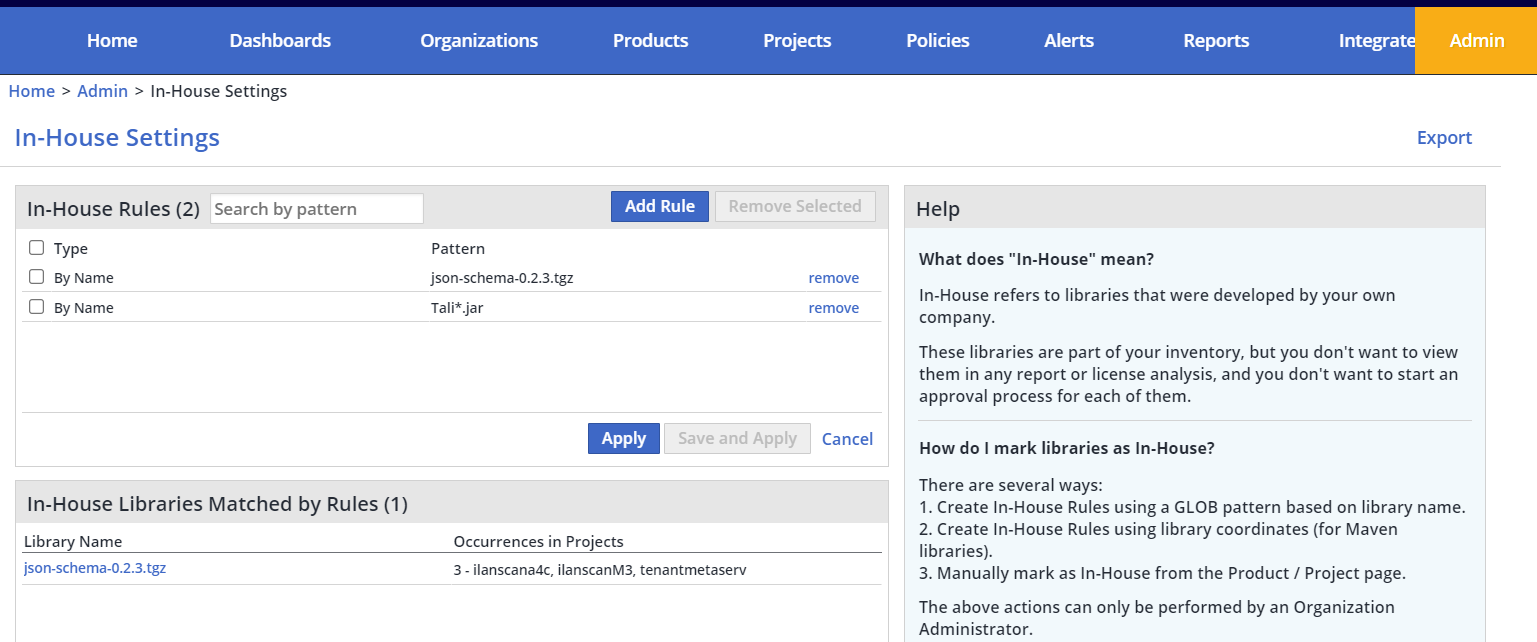
Task: Click the Search by pattern field
Action: 316,209
